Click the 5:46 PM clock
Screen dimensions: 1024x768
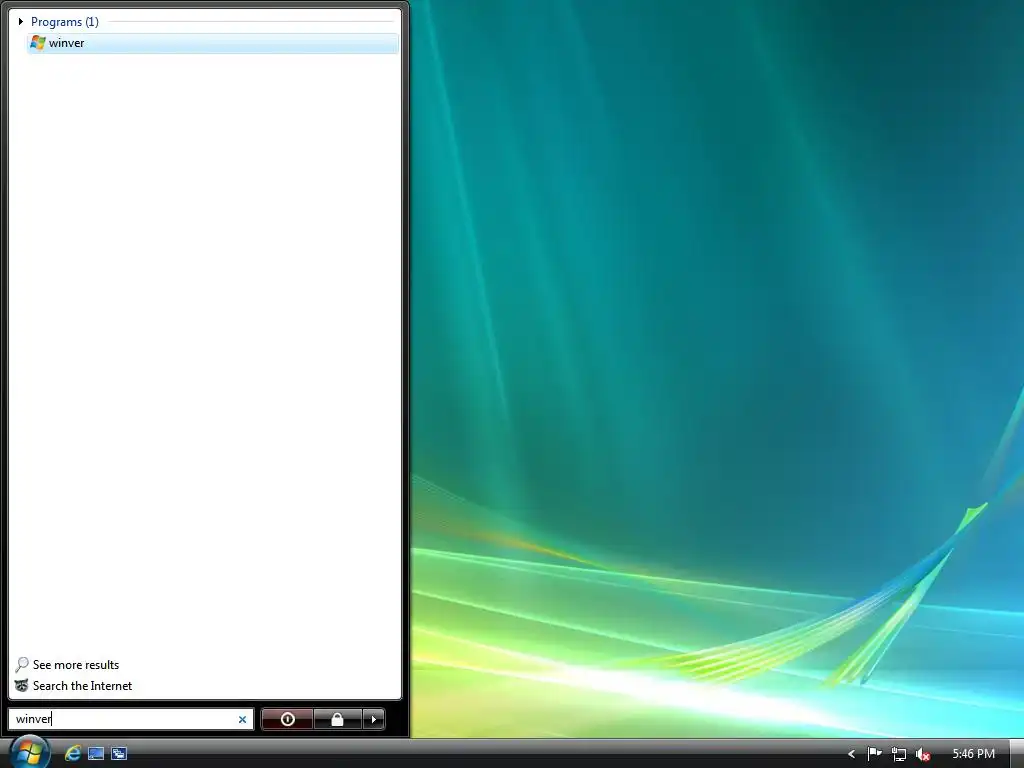(974, 754)
